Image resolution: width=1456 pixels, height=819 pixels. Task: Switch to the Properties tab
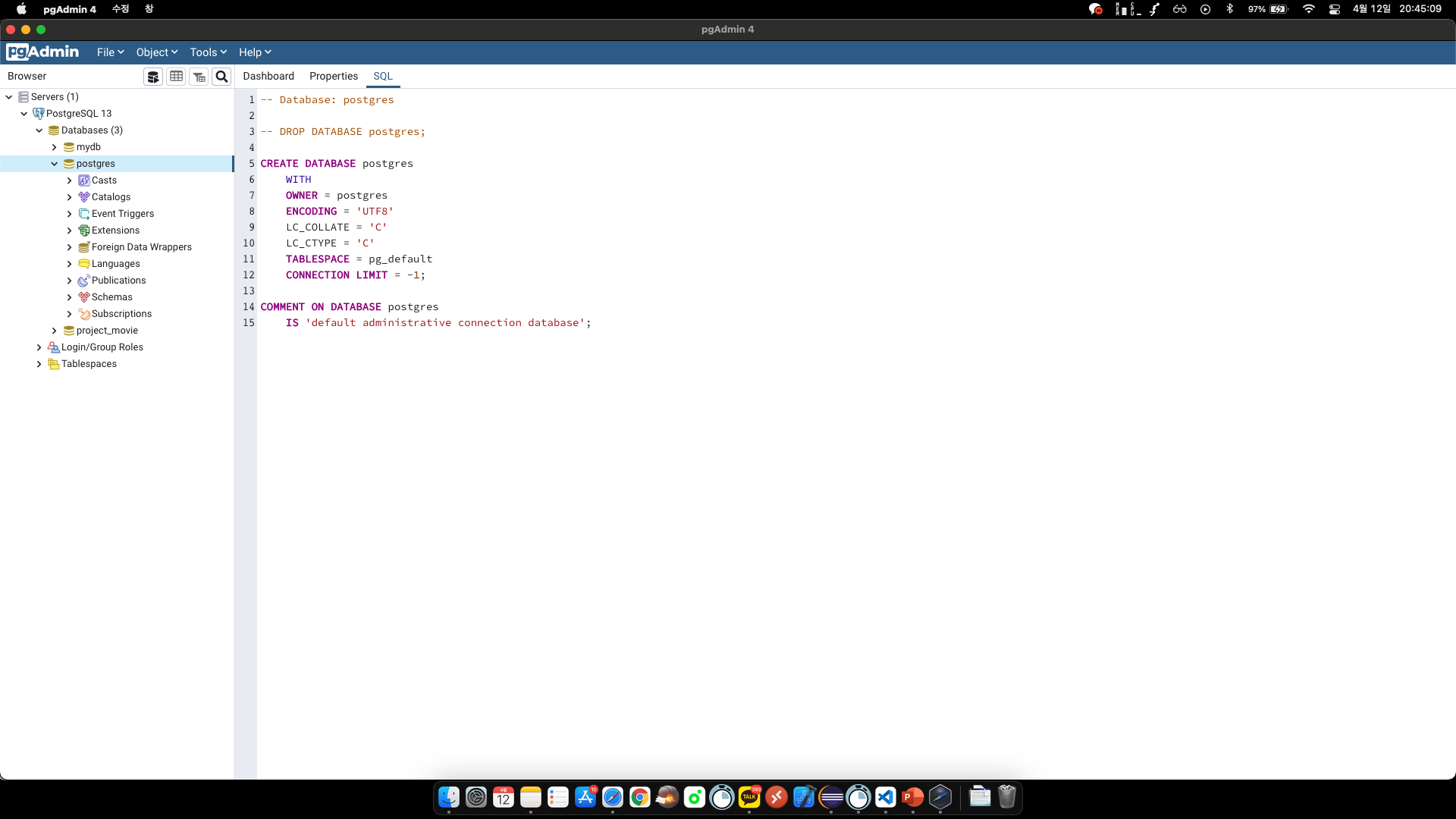pos(334,76)
